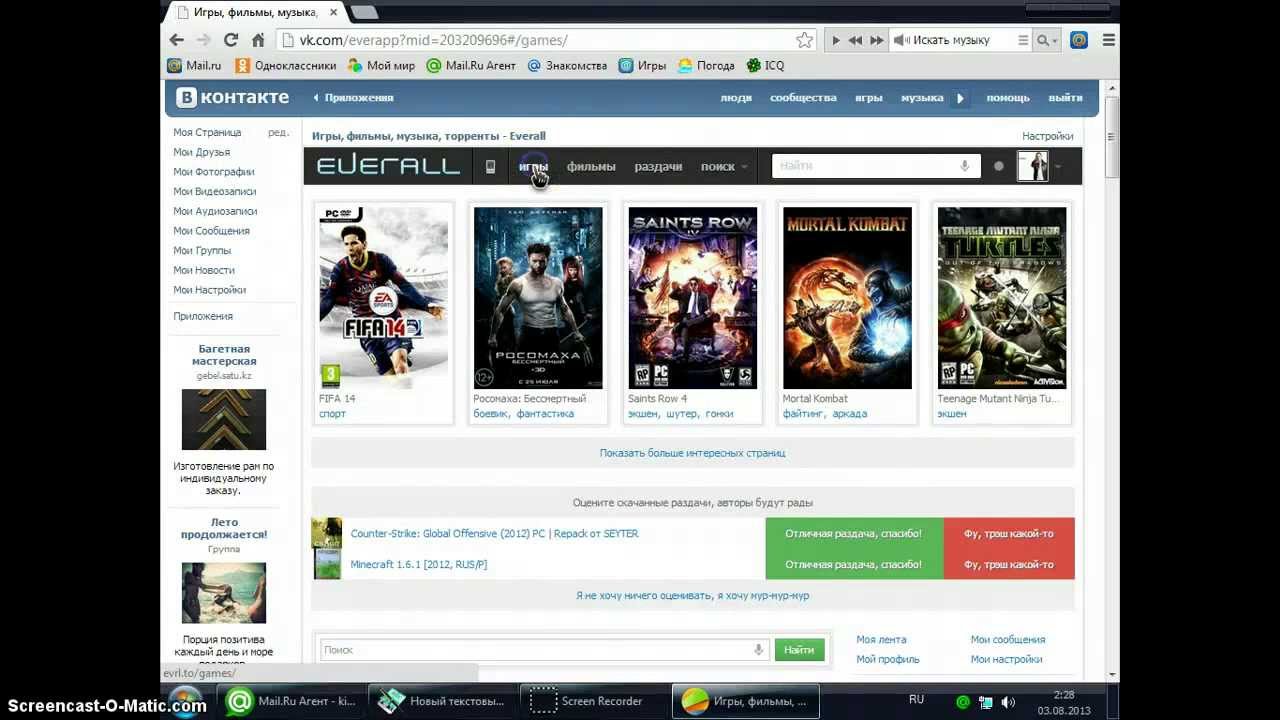Image resolution: width=1280 pixels, height=720 pixels.
Task: Open the playlist lines icon in music toolbar
Action: 1022,40
